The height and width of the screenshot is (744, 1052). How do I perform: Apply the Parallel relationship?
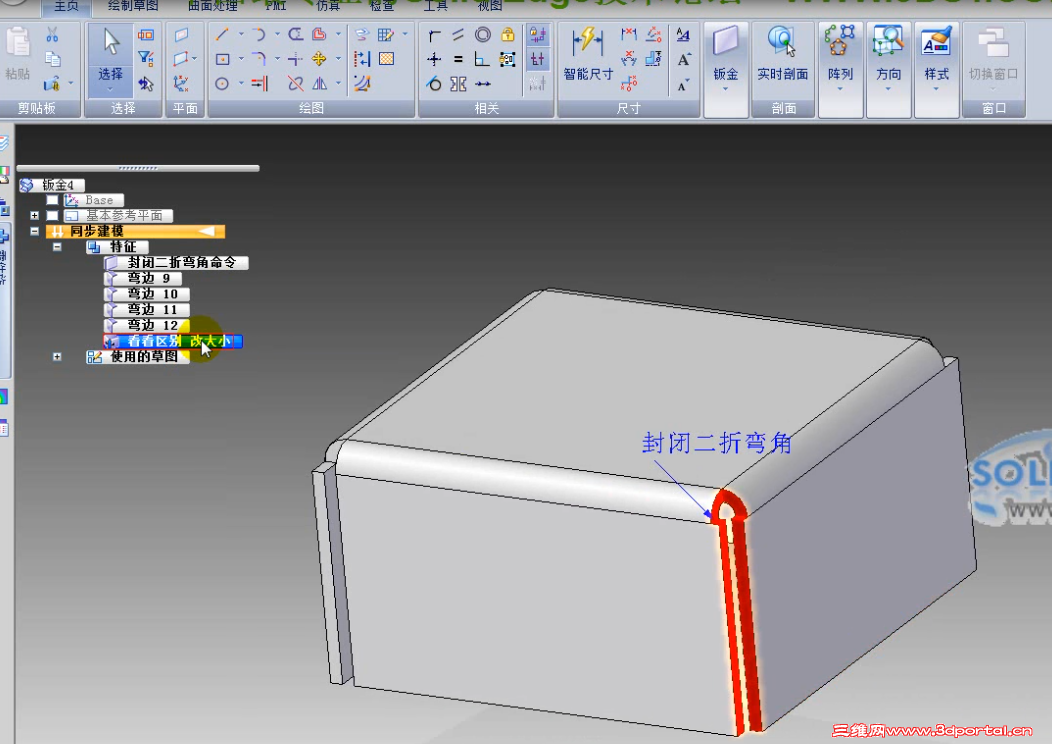click(458, 34)
